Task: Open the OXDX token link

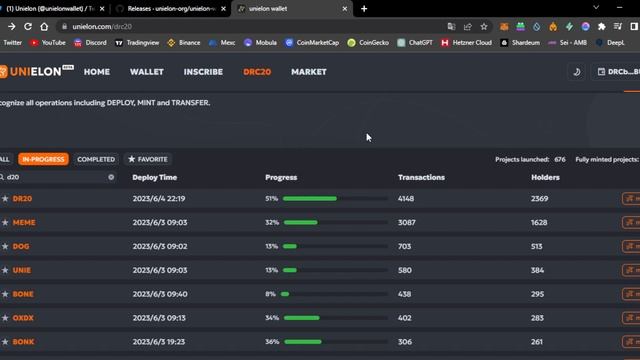Action: click(23, 318)
